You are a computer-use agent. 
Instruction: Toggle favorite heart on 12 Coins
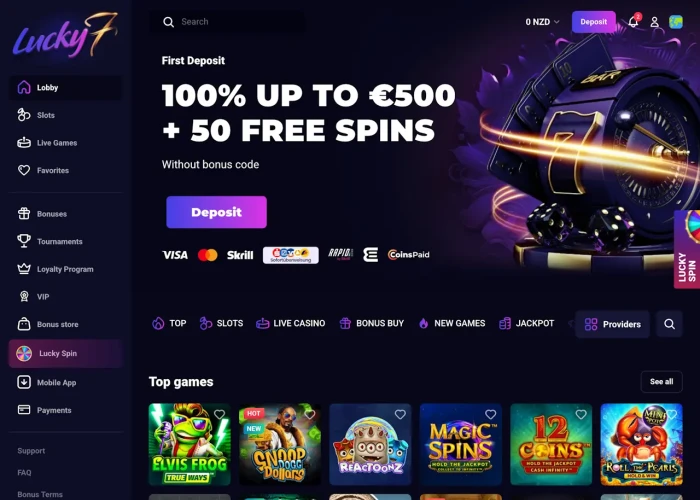[x=581, y=415]
